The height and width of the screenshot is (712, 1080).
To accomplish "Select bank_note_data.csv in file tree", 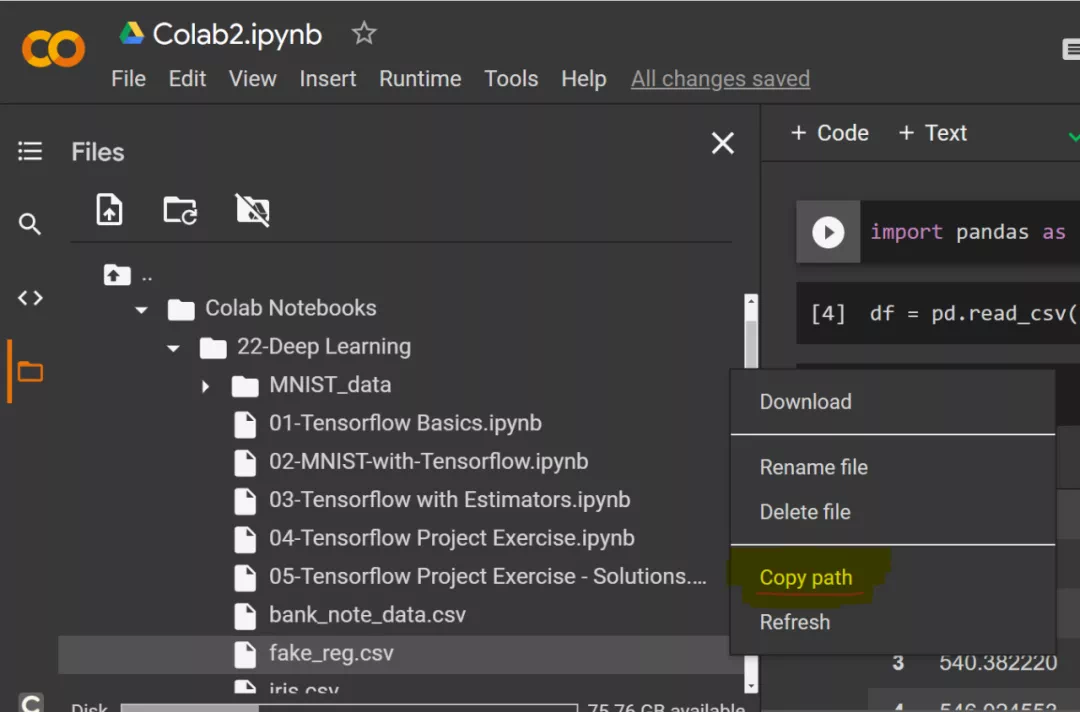I will [x=366, y=615].
